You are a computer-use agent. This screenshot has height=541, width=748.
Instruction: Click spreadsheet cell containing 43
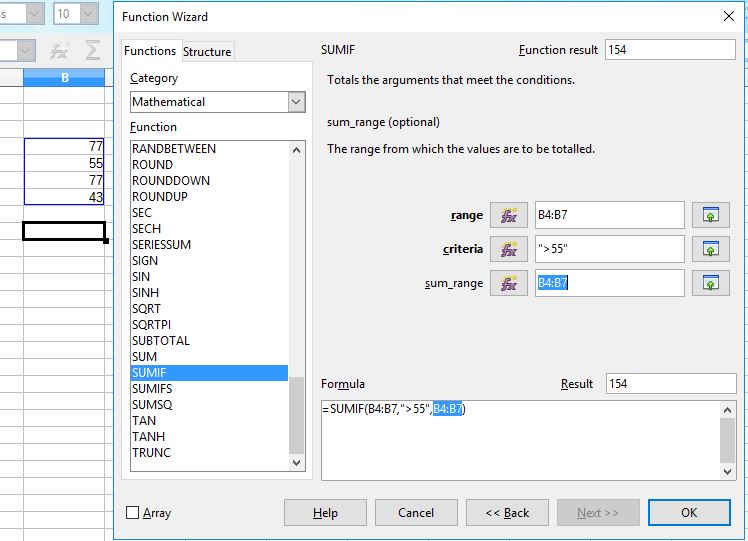coord(64,197)
